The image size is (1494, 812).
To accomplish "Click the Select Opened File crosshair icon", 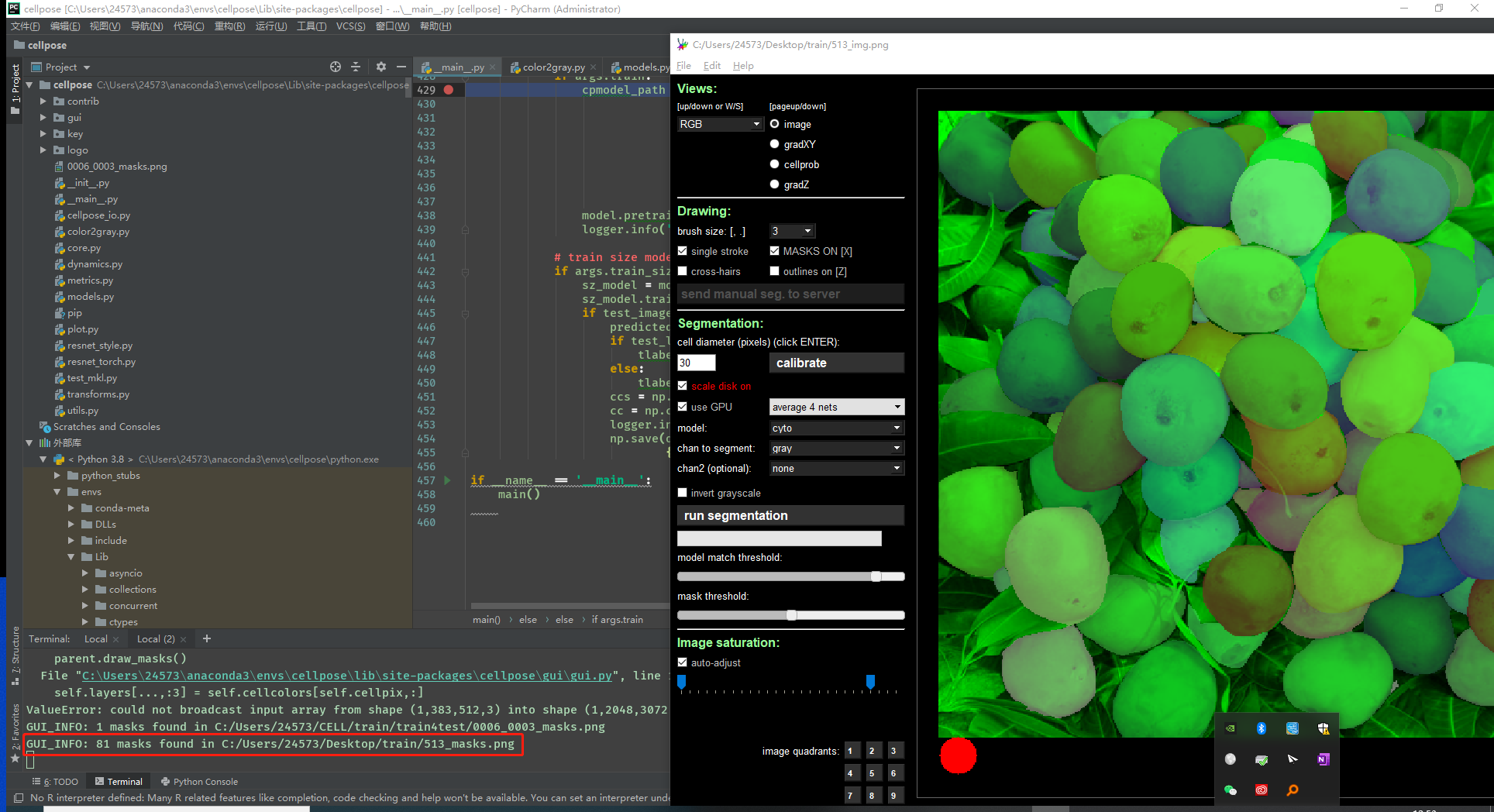I will pos(336,67).
